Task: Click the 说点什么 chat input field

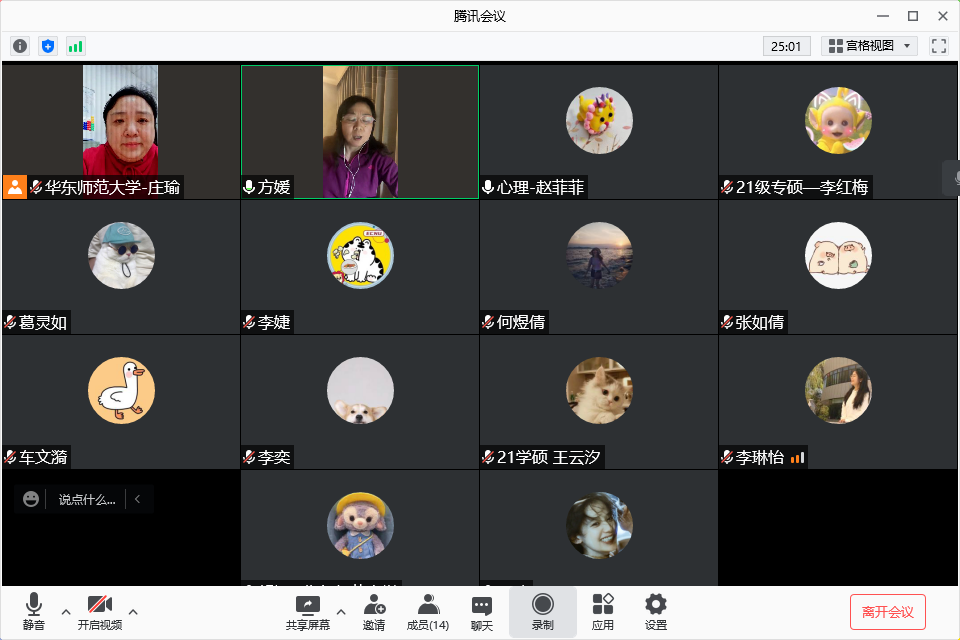Action: tap(86, 499)
